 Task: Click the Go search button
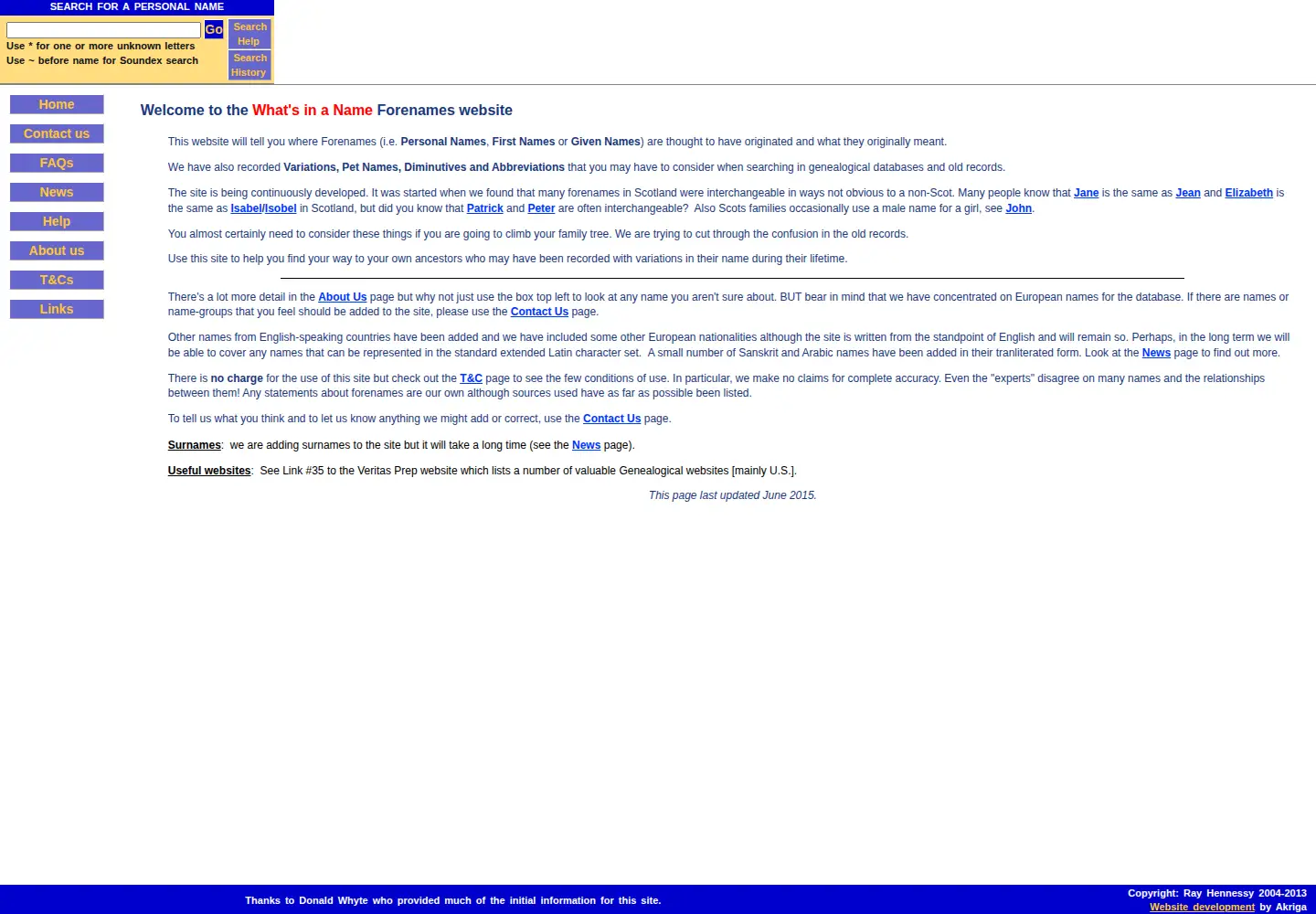click(x=214, y=29)
